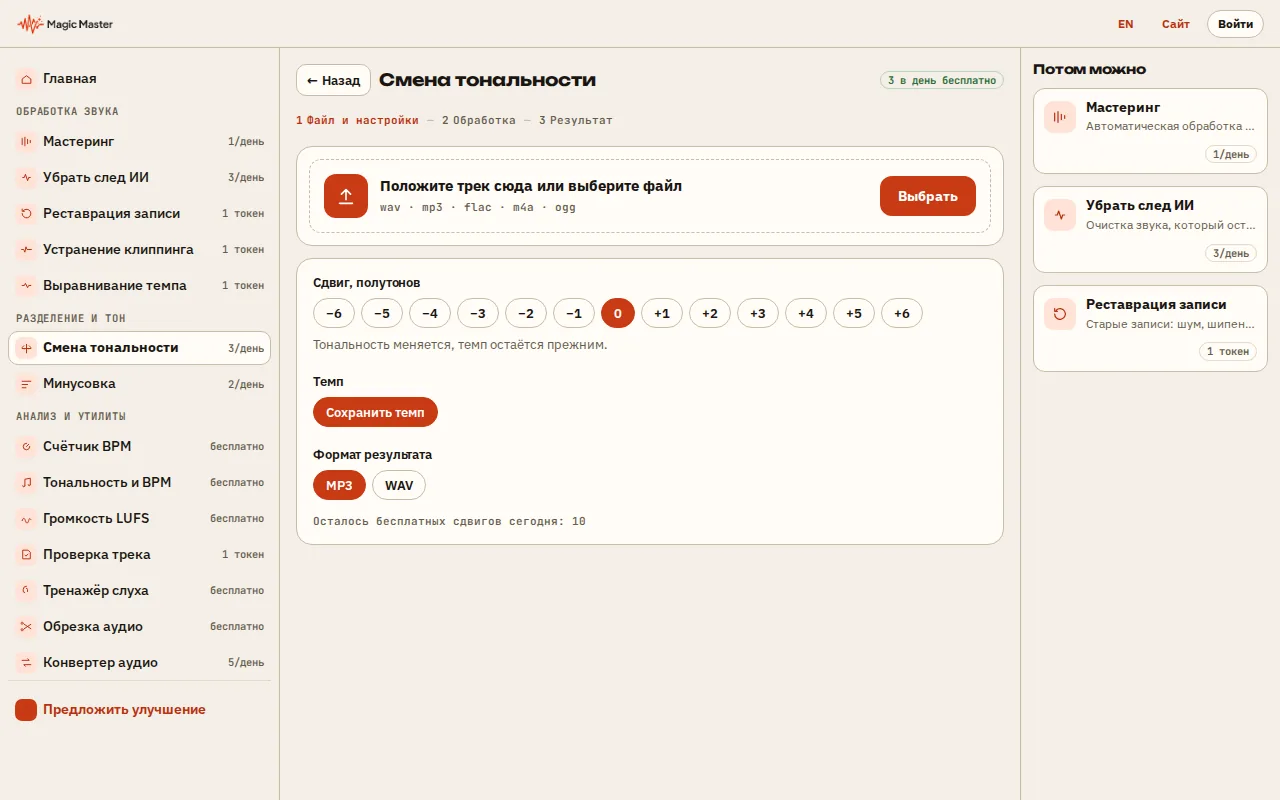Screen dimensions: 1280x800
Task: Select the 0 semitone shift option
Action: (x=618, y=314)
